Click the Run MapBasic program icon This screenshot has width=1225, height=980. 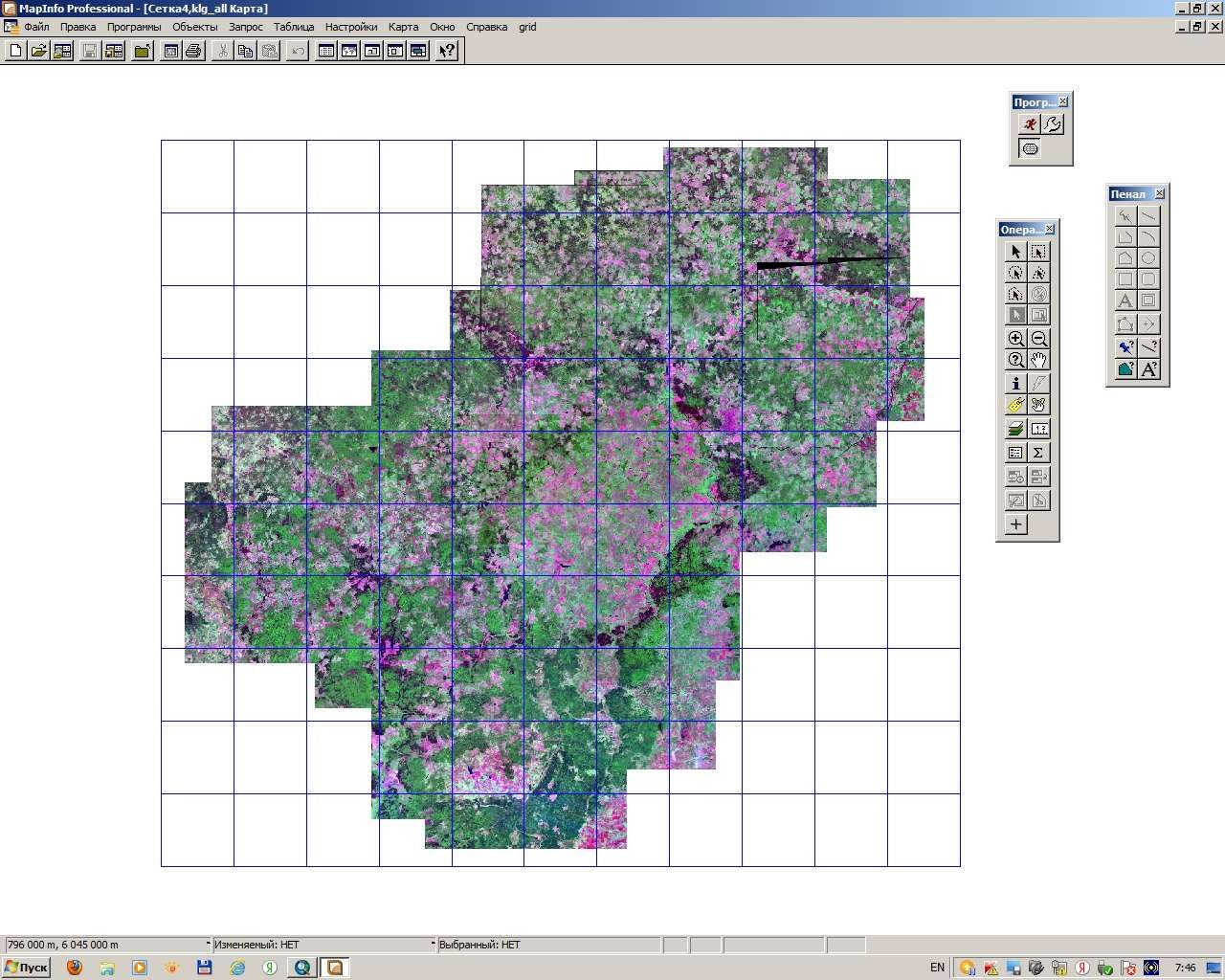tap(1029, 124)
